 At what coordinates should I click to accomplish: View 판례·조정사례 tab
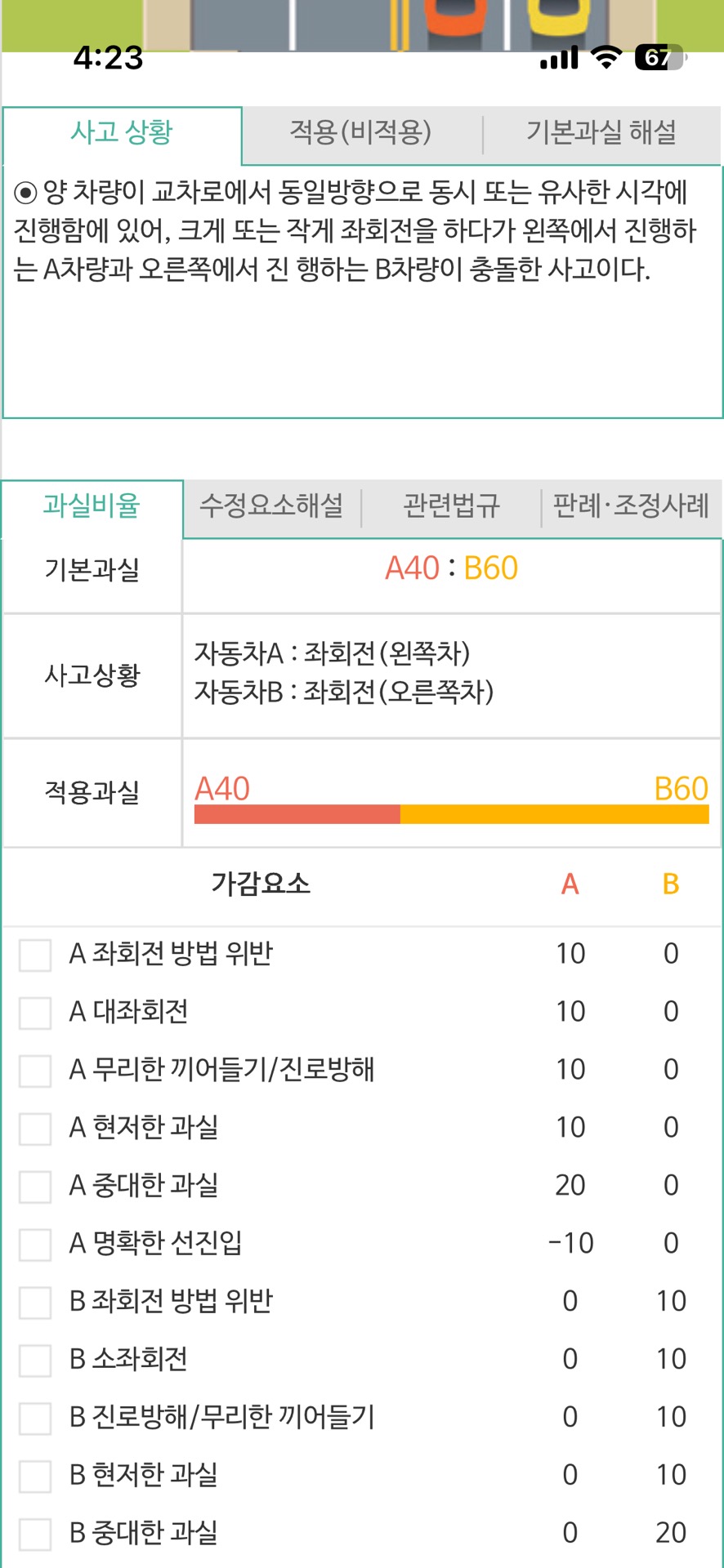(x=631, y=506)
